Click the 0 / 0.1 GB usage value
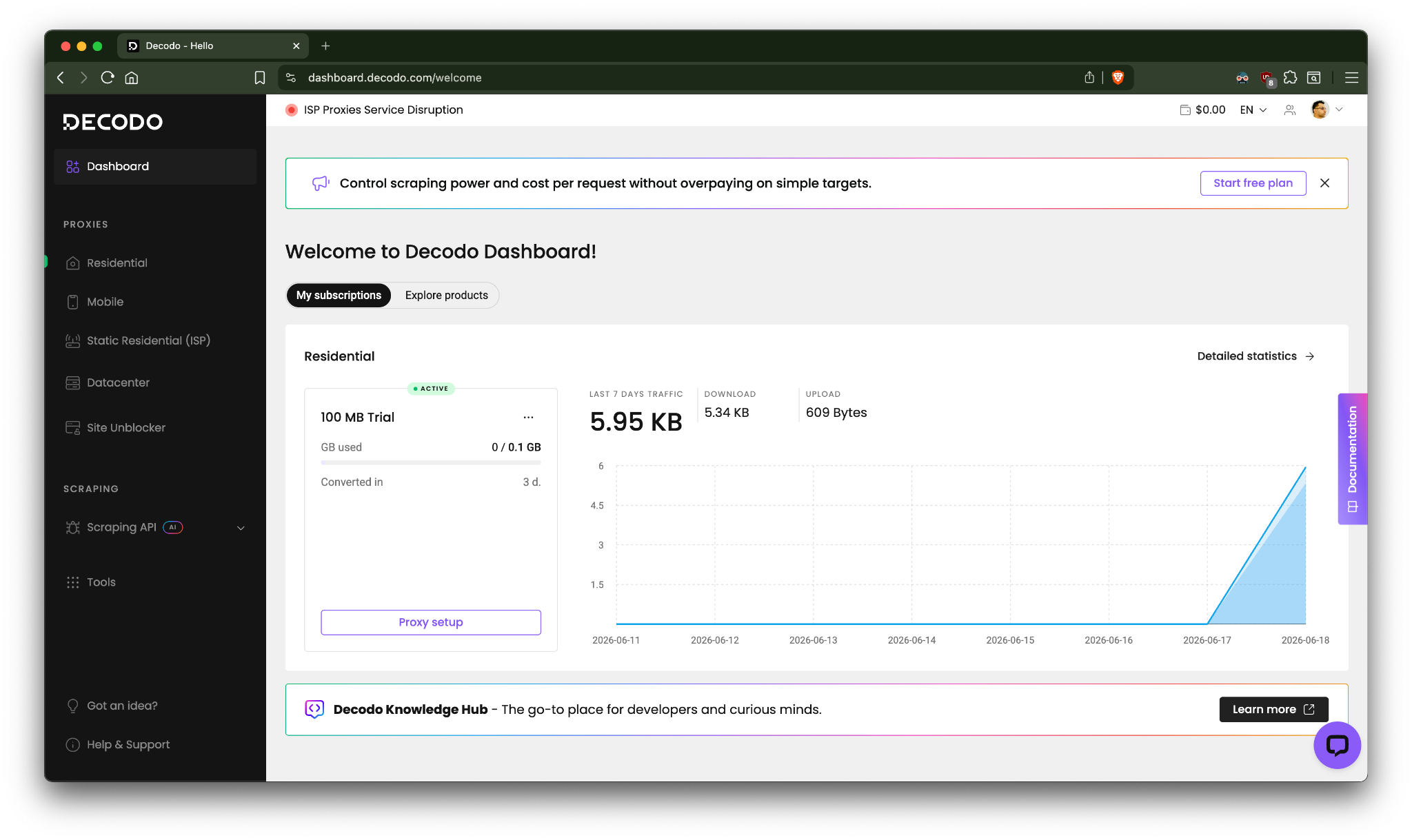The height and width of the screenshot is (840, 1412). pyautogui.click(x=516, y=447)
